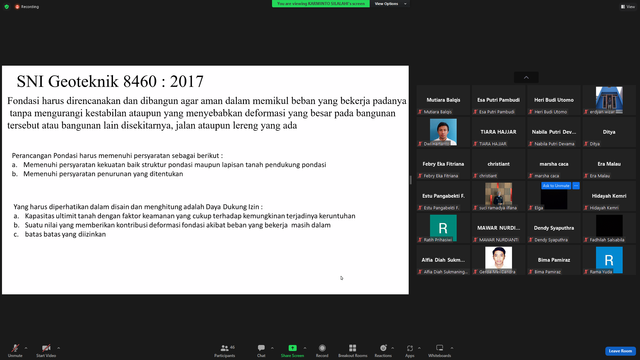Select Fadhilah Salsabila's black video tile

coord(609,227)
